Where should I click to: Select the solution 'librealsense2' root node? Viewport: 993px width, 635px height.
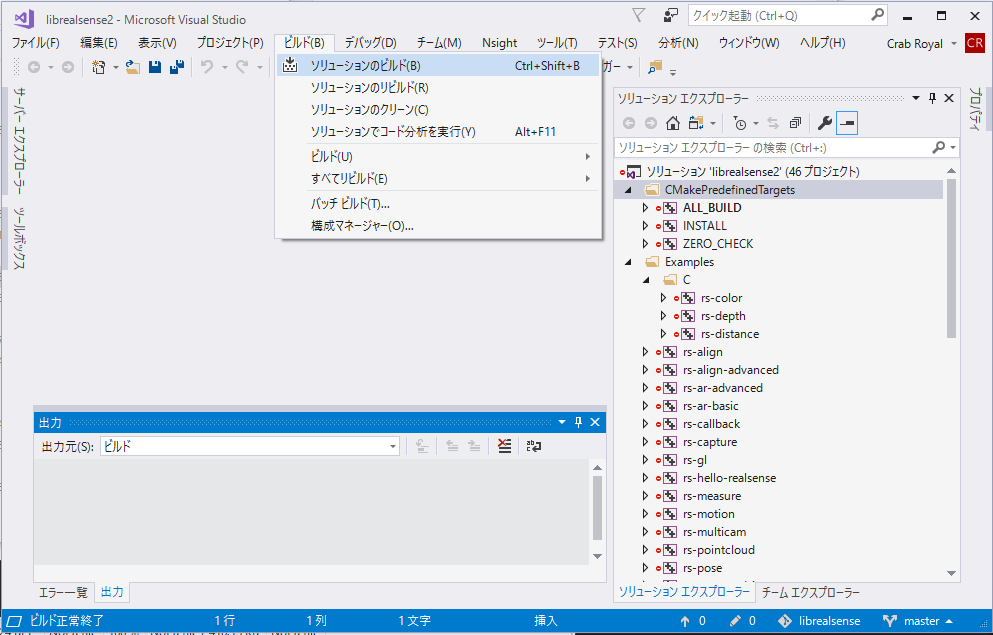click(752, 172)
